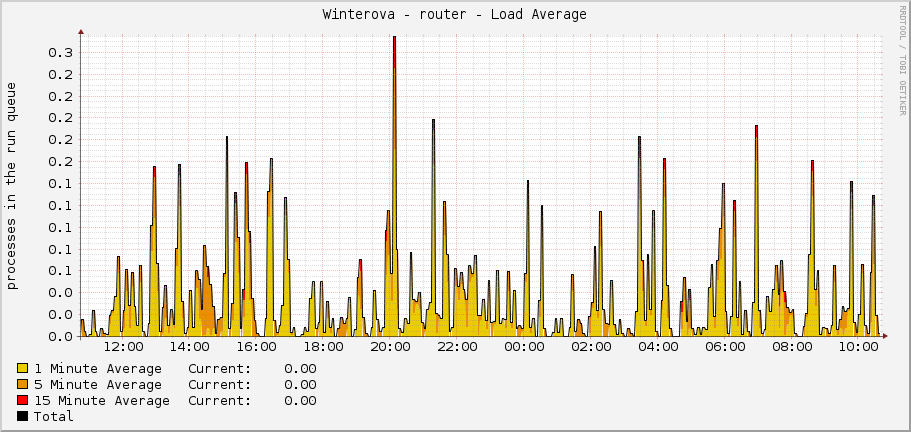Click the 16:00 x-axis time label
The width and height of the screenshot is (911, 432).
257,348
